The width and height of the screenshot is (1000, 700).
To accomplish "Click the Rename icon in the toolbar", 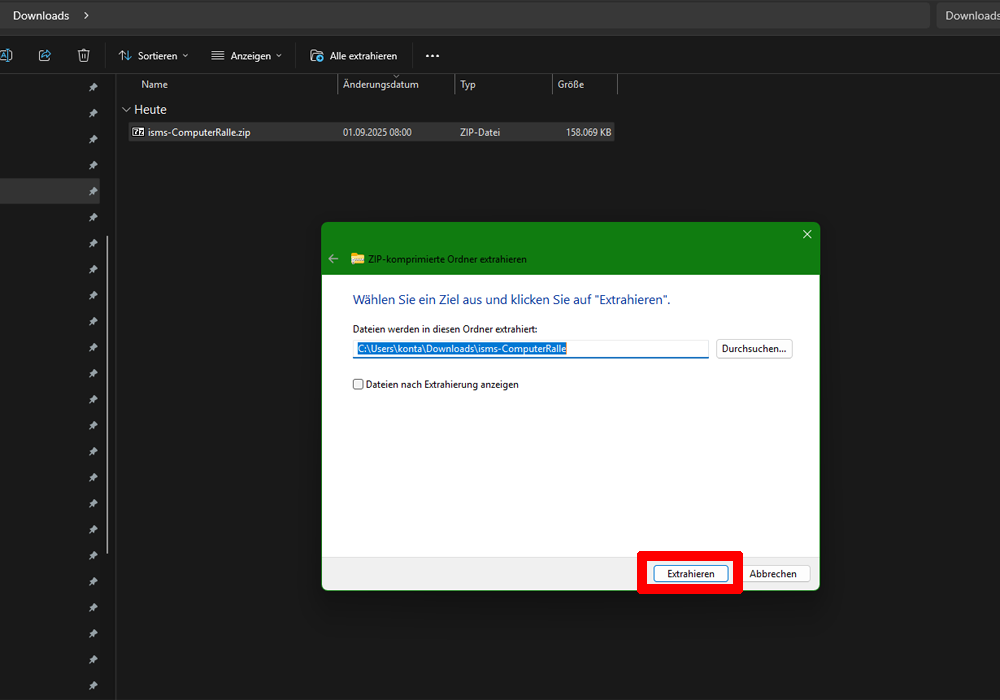I will (5, 56).
